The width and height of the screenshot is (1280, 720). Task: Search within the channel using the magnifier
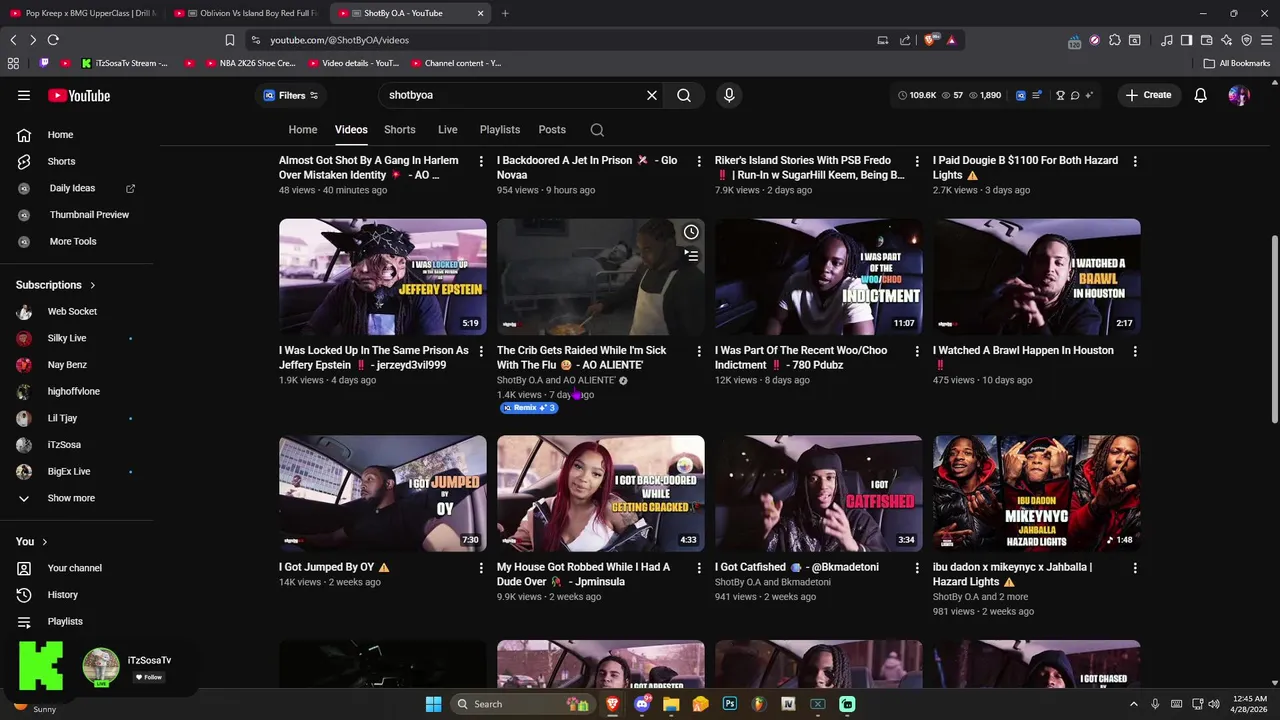[597, 130]
